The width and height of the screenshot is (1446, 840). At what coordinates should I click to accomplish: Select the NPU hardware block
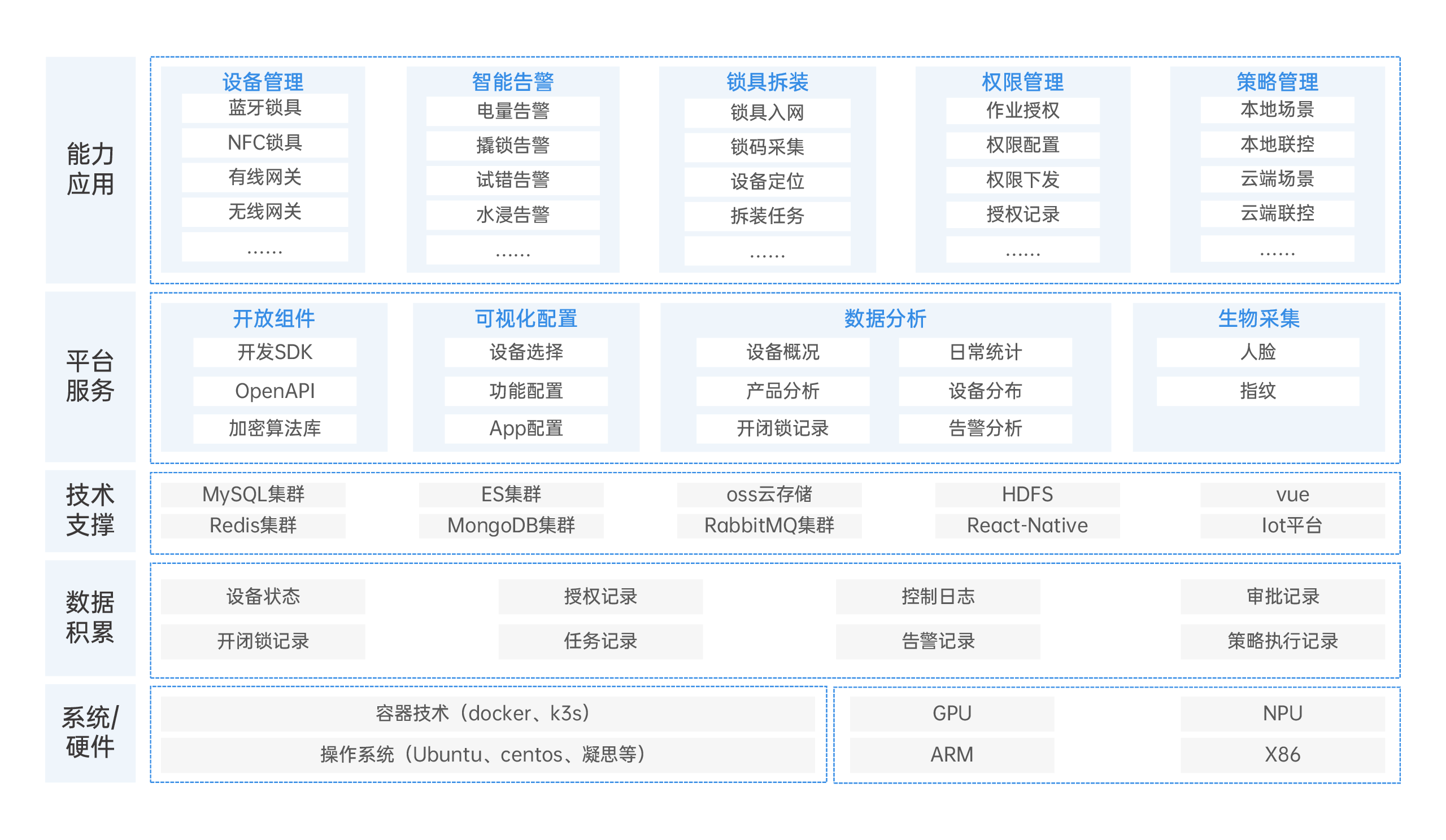[1282, 714]
